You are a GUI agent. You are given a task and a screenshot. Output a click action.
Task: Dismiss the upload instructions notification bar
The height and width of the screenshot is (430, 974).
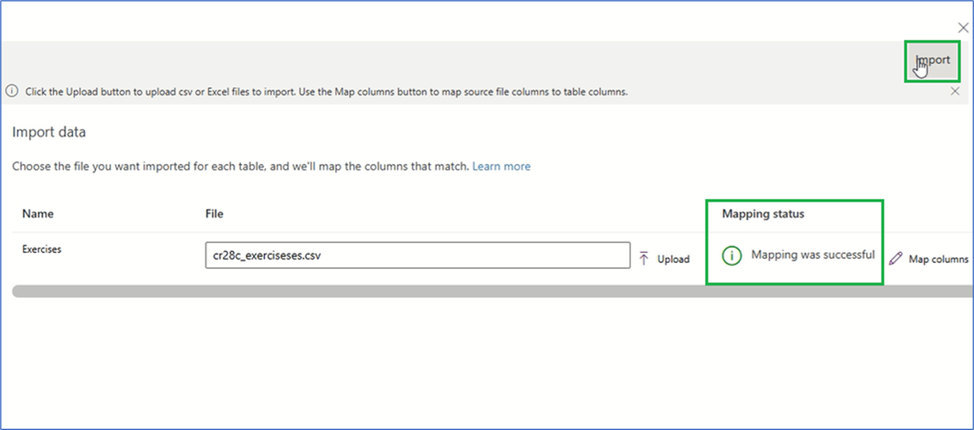(x=954, y=91)
